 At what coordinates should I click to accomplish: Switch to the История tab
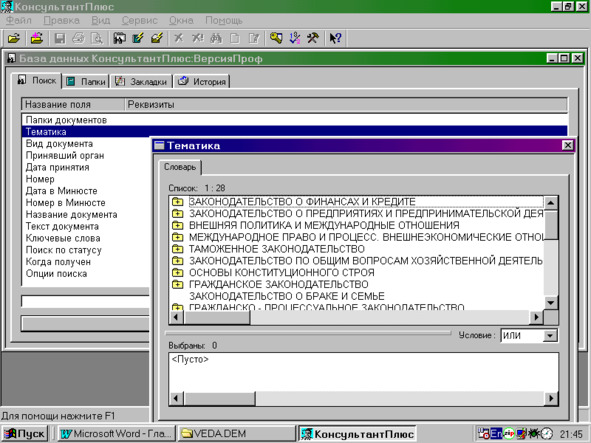[x=202, y=81]
